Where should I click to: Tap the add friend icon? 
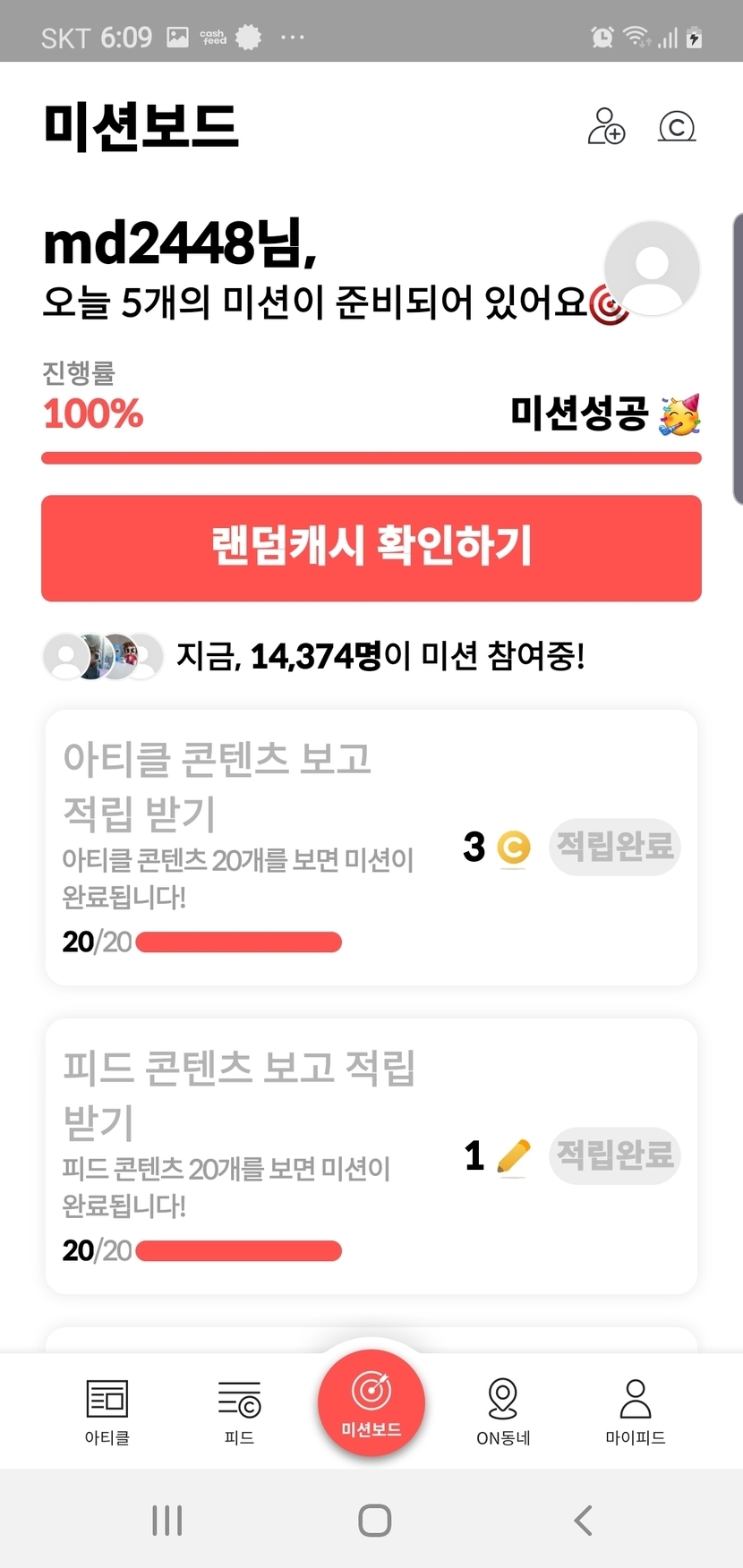[x=606, y=126]
